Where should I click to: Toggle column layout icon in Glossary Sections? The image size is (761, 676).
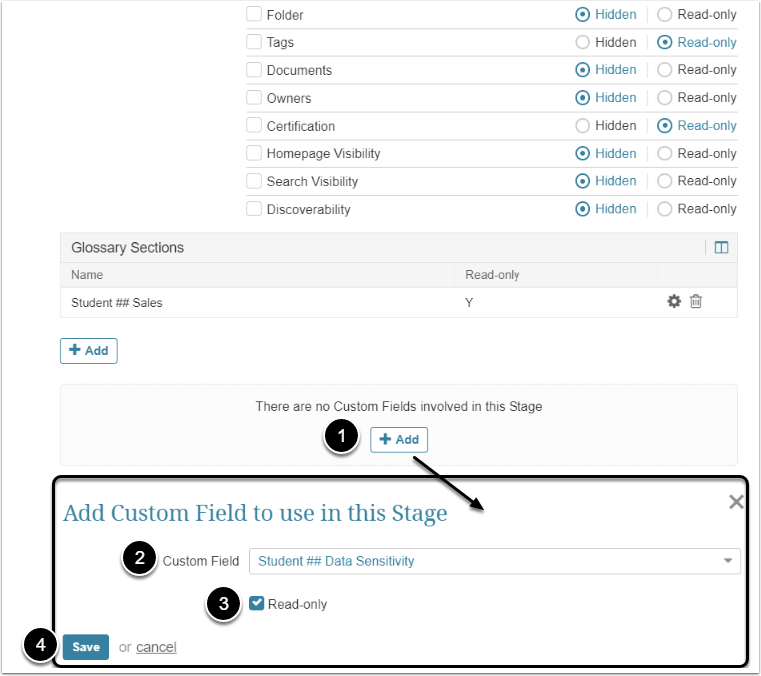tap(721, 248)
